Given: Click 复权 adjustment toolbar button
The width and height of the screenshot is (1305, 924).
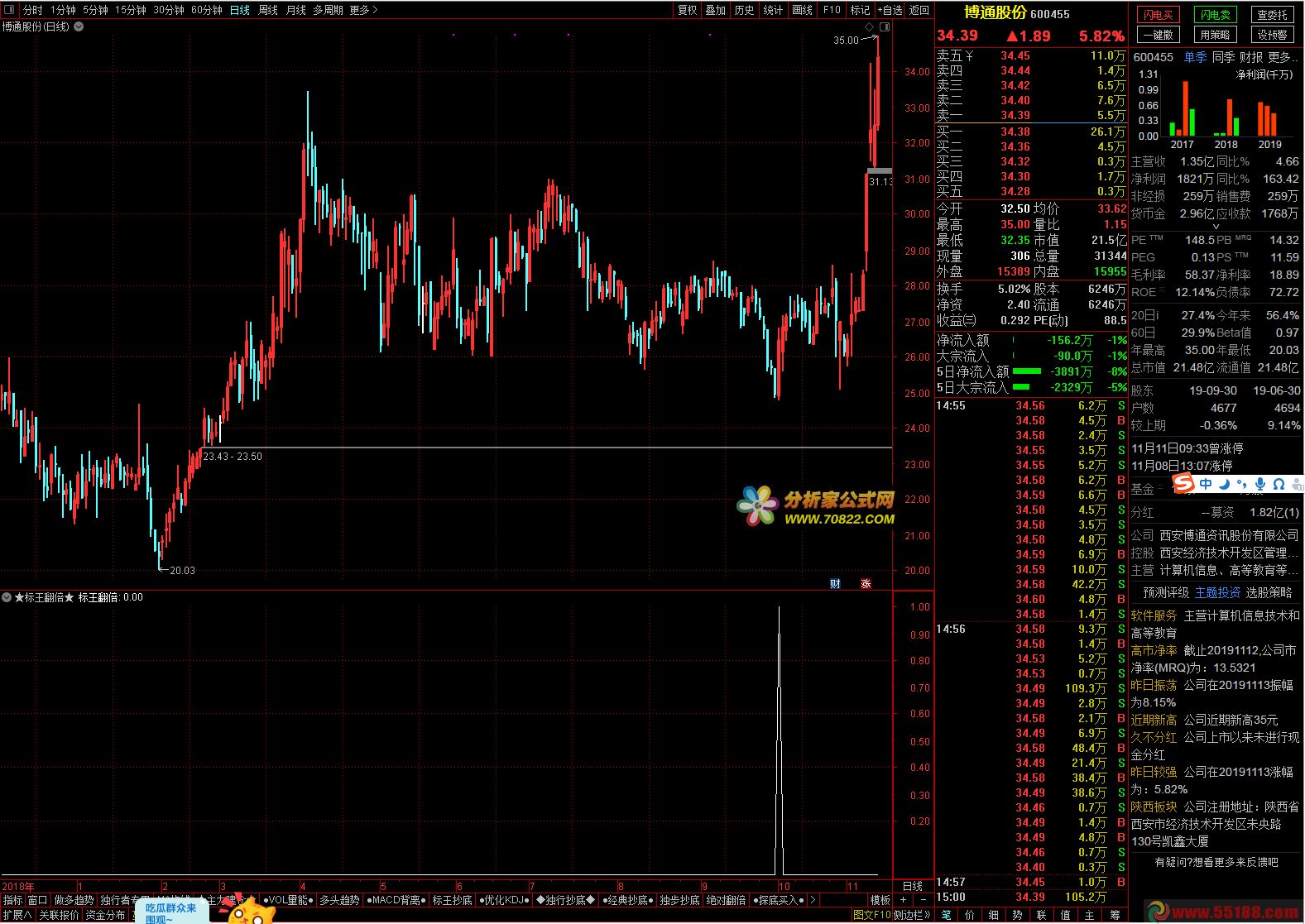Looking at the screenshot, I should pyautogui.click(x=687, y=10).
